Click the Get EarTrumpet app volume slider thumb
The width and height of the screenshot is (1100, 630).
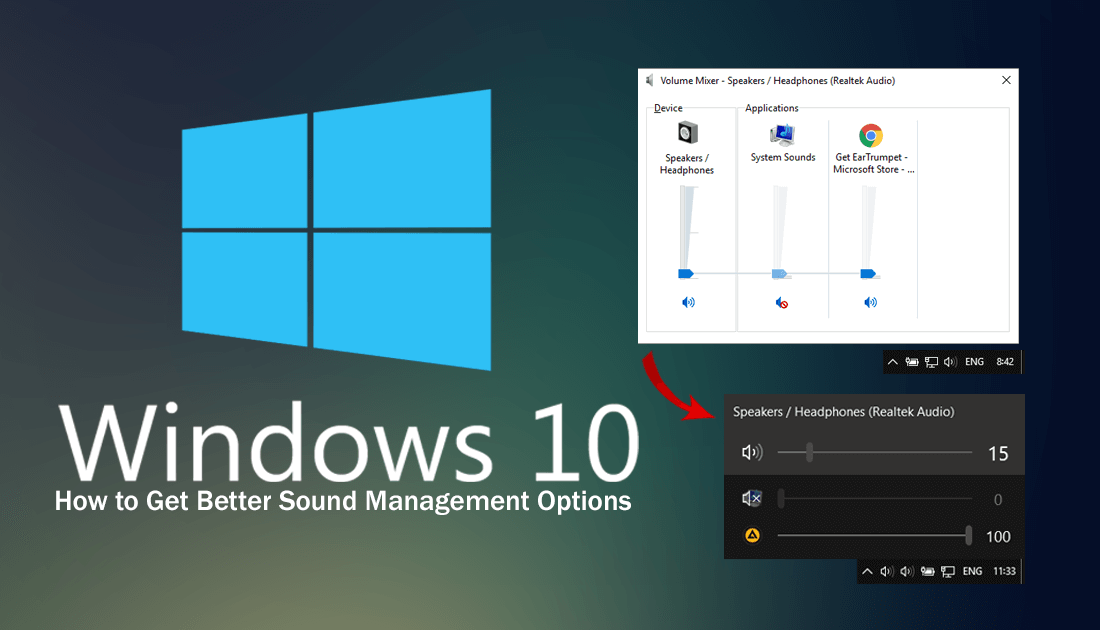(x=868, y=274)
